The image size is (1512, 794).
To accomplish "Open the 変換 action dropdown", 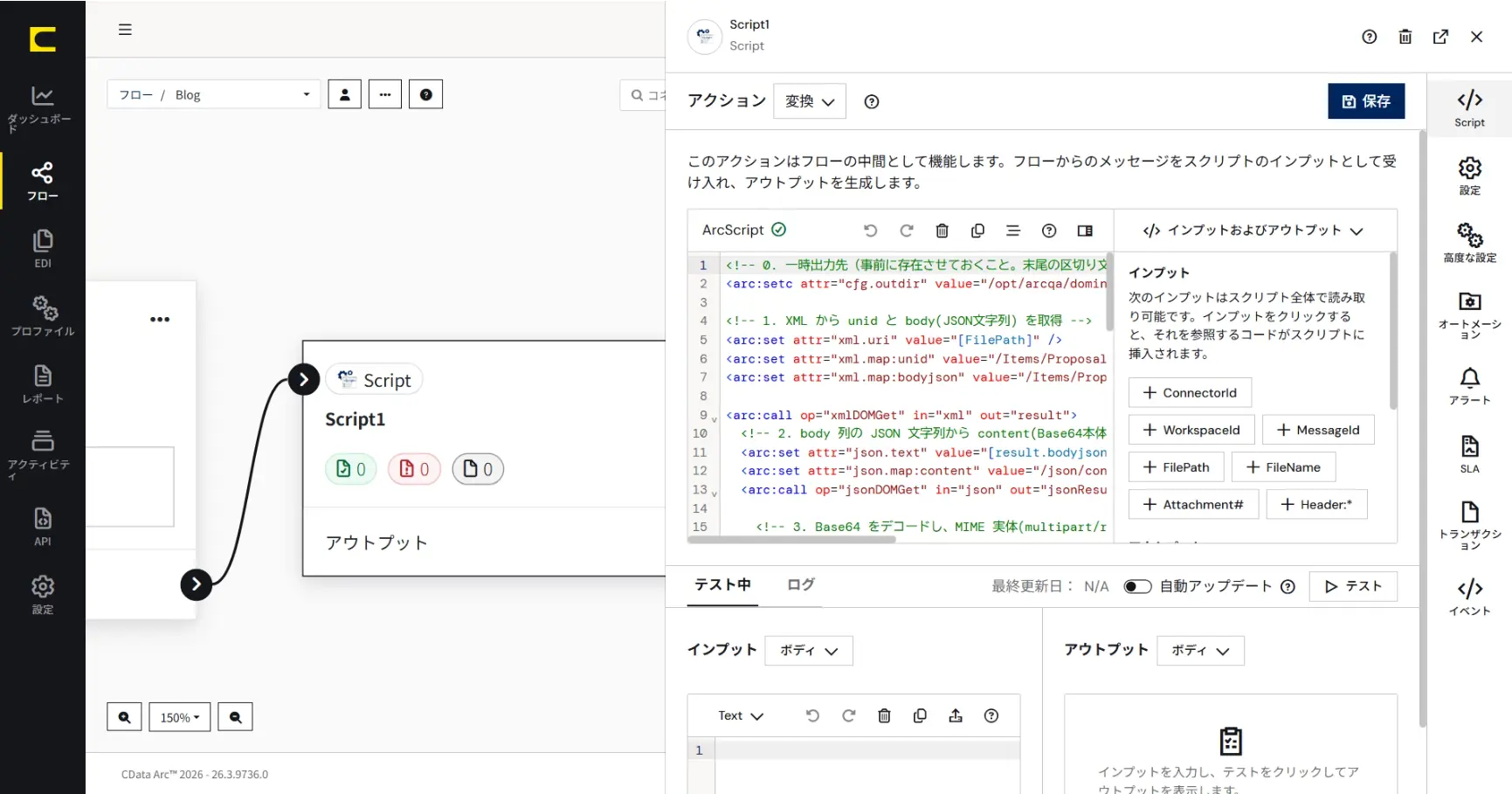I will tap(809, 101).
